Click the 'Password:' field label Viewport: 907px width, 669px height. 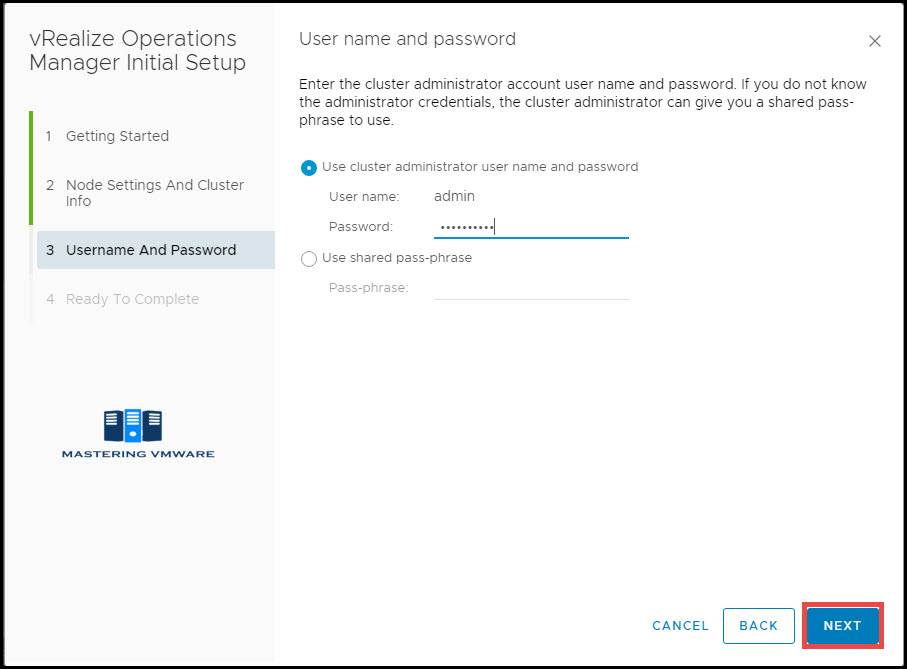[x=360, y=227]
